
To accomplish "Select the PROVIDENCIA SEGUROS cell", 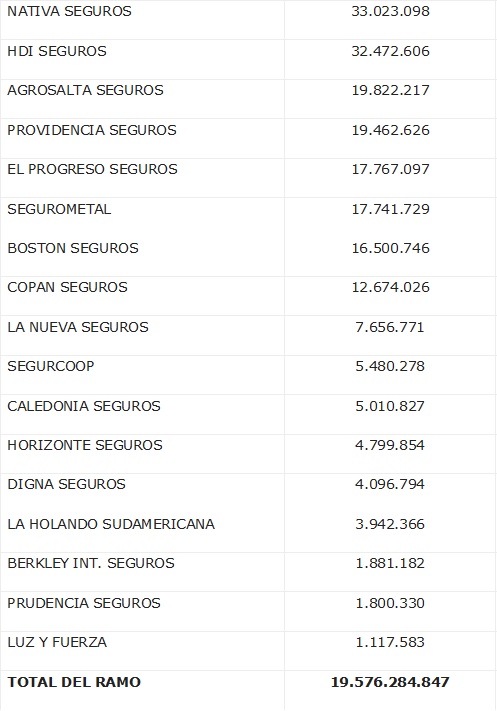I will click(x=92, y=130).
